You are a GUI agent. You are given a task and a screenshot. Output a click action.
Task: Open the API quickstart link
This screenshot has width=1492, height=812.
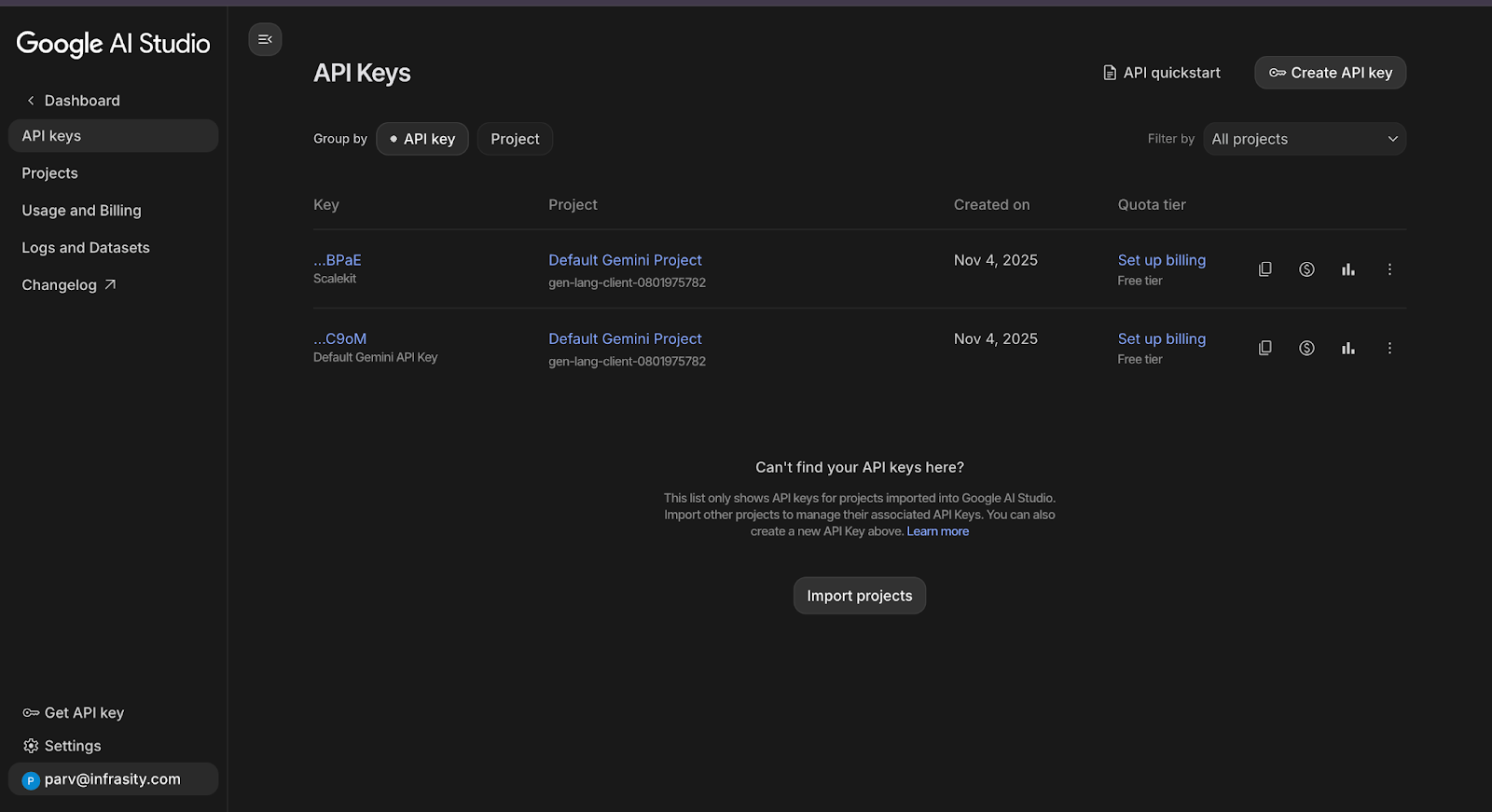click(x=1162, y=73)
